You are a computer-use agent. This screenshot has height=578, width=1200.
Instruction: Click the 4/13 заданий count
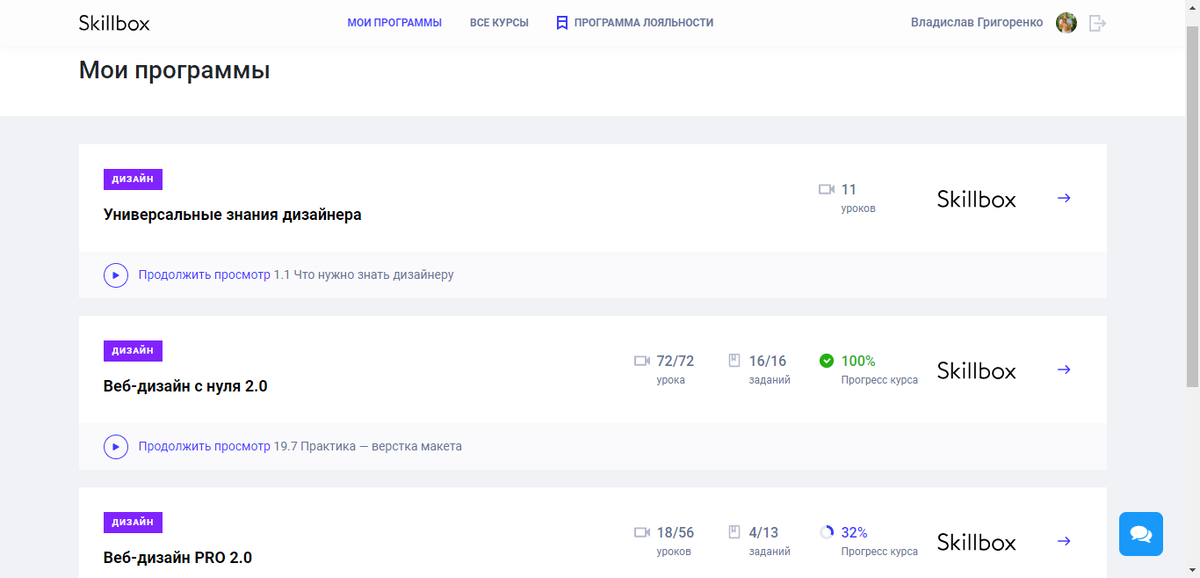(768, 541)
